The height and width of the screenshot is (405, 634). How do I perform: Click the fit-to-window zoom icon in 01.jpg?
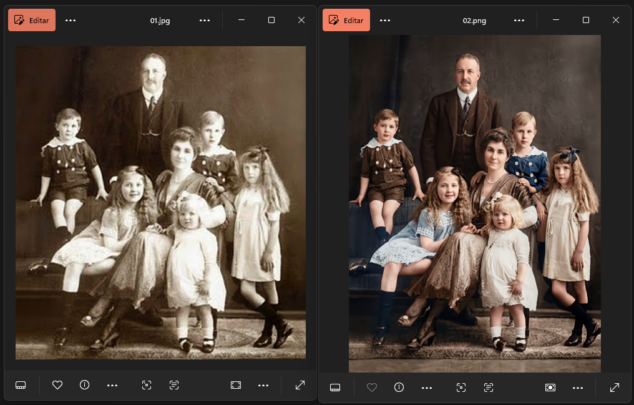tap(236, 385)
